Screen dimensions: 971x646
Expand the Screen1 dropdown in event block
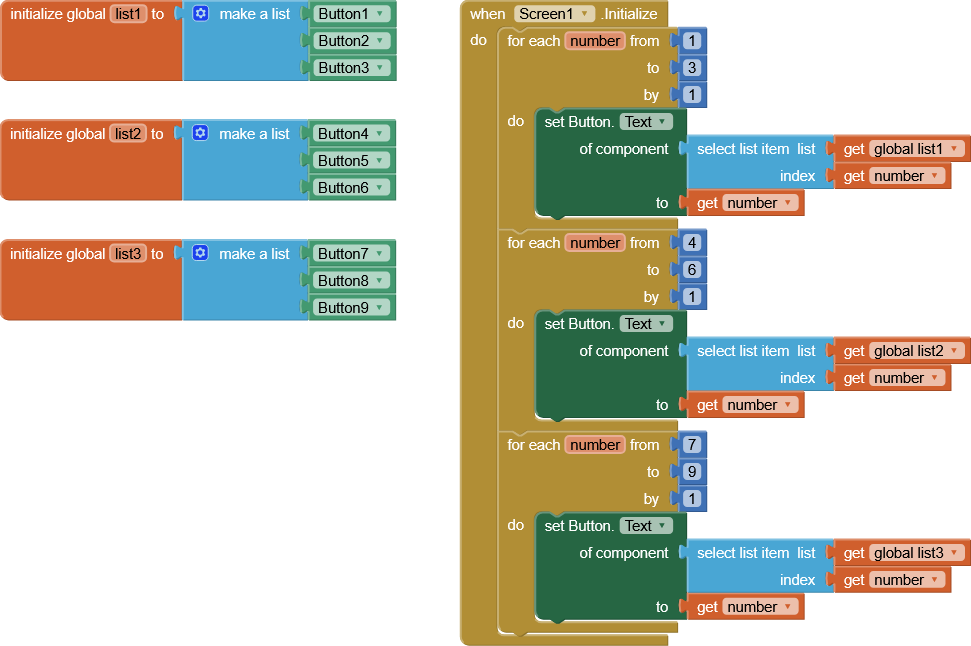click(x=584, y=14)
